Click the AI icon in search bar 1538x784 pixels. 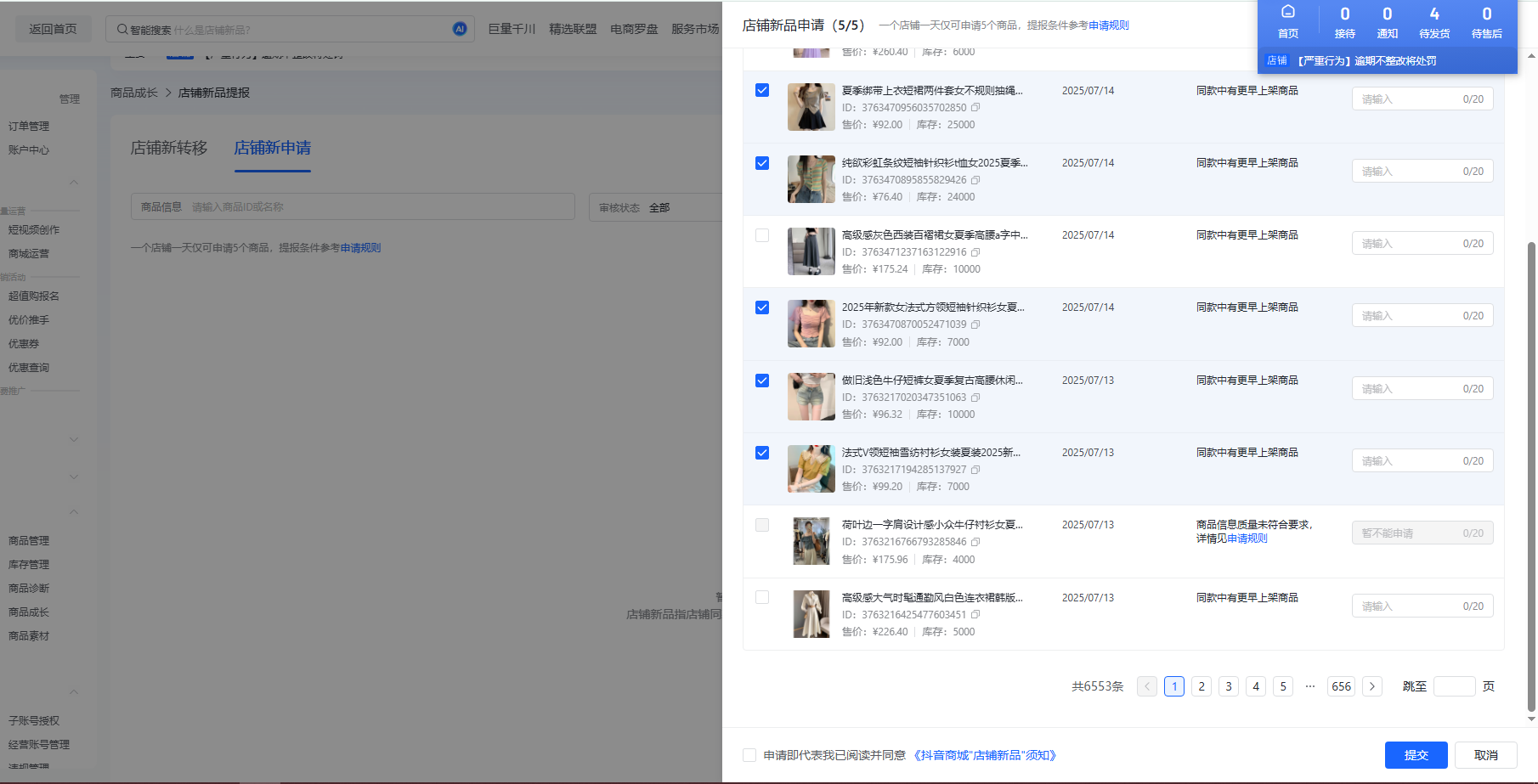pos(460,29)
